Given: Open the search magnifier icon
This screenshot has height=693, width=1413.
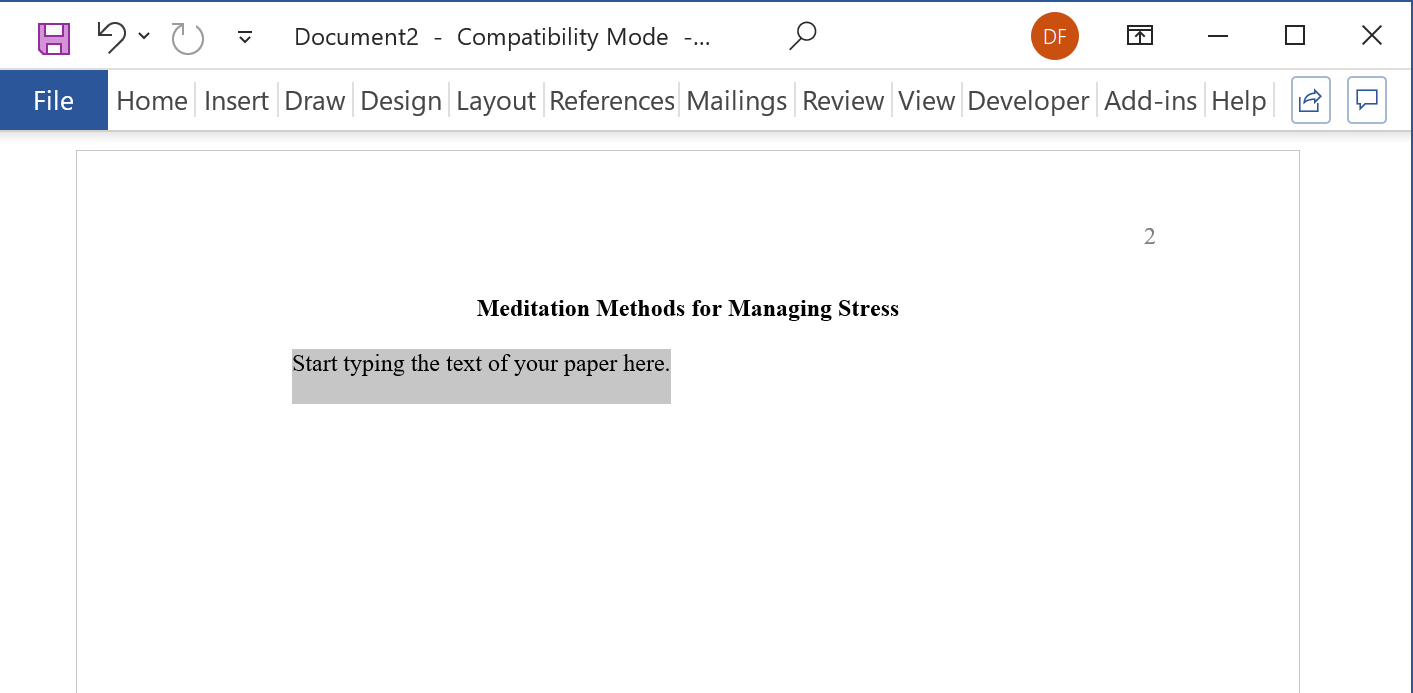Looking at the screenshot, I should 802,37.
